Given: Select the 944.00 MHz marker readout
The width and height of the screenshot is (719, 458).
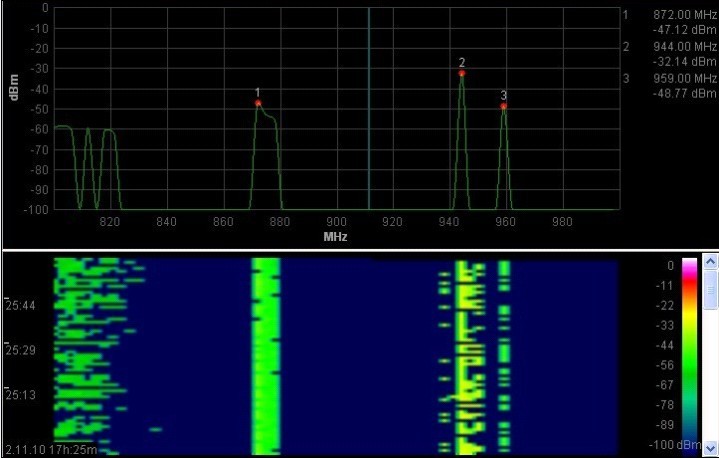Looking at the screenshot, I should 685,46.
